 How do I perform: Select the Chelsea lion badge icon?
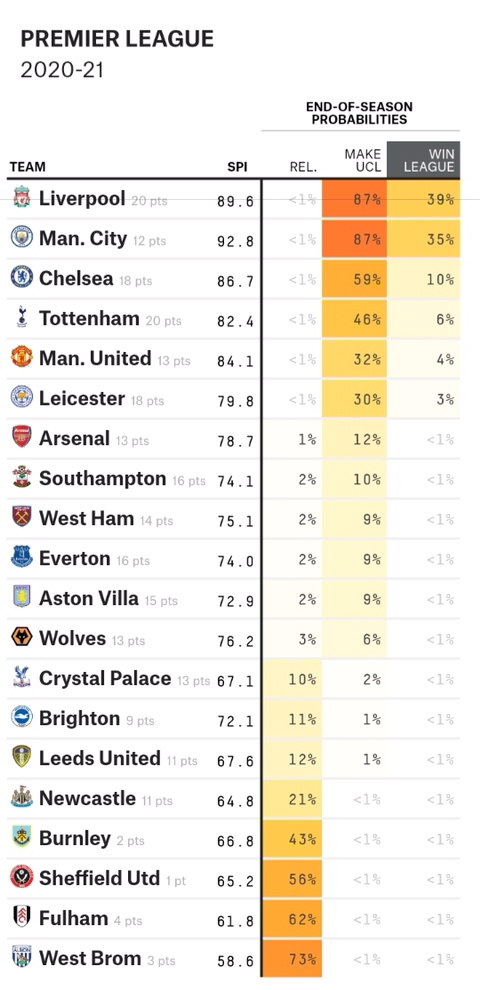pos(21,277)
